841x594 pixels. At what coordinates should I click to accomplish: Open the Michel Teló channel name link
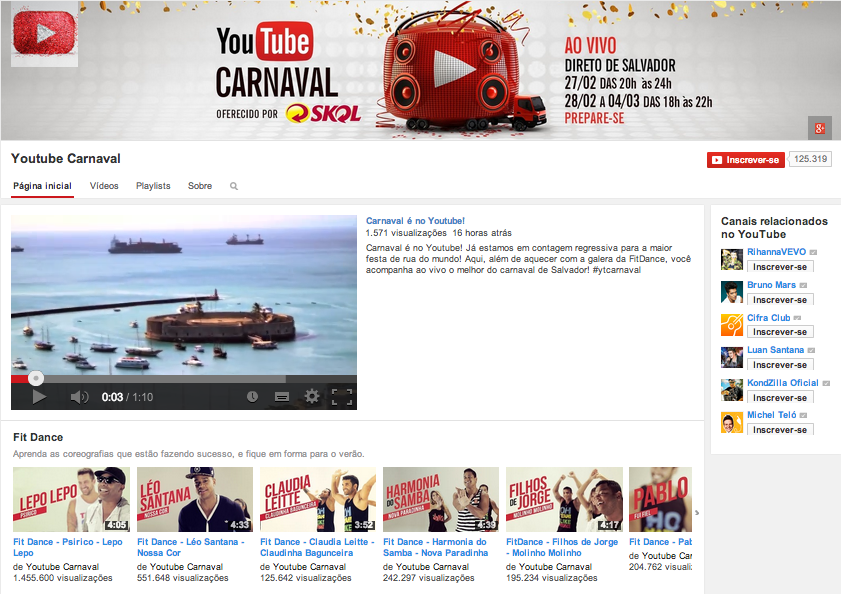click(772, 415)
